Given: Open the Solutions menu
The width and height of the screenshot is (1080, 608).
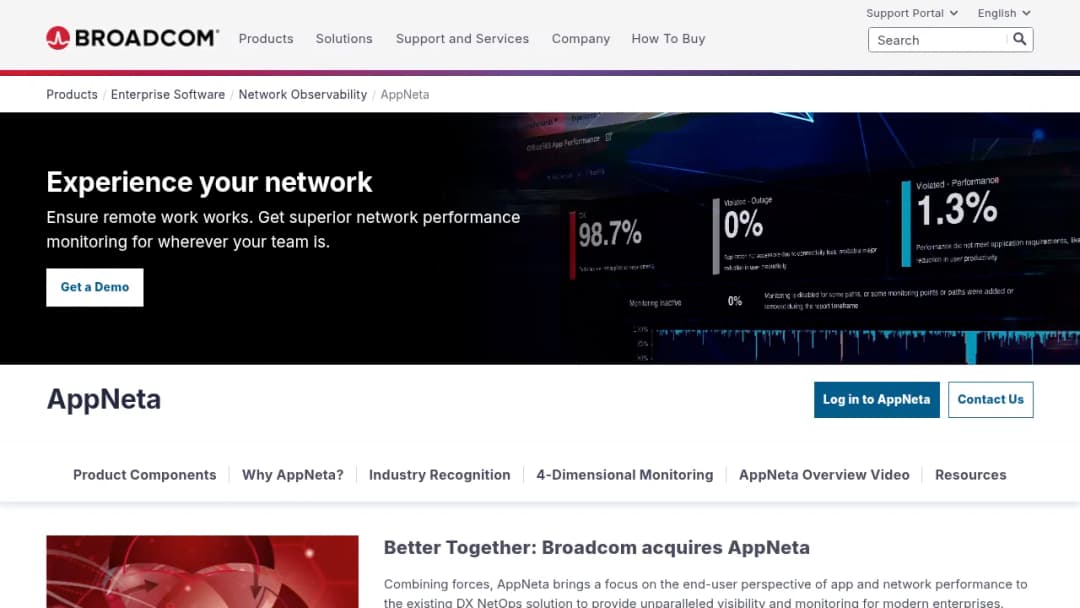Looking at the screenshot, I should [344, 39].
